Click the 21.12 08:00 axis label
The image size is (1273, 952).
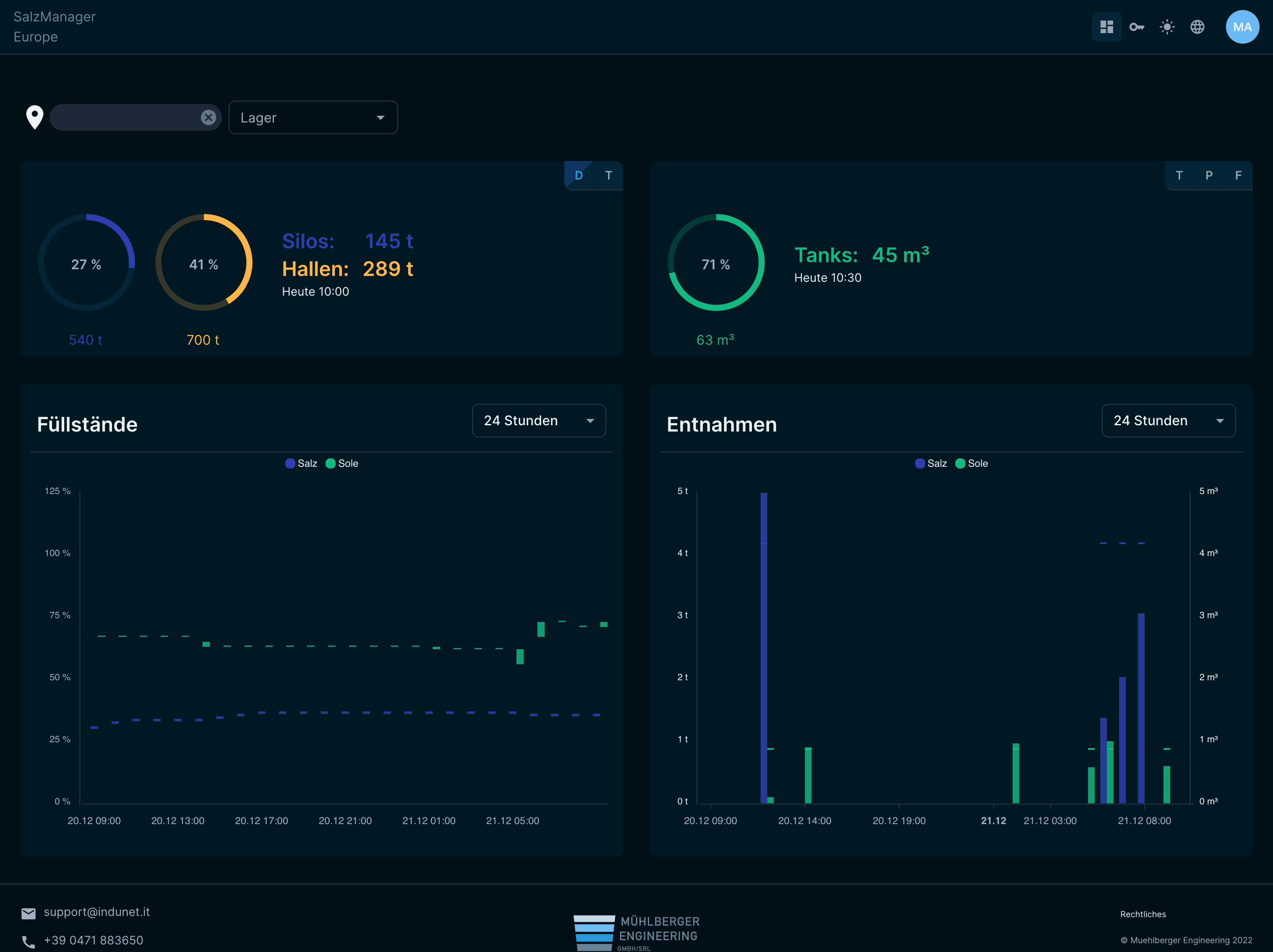[1144, 821]
